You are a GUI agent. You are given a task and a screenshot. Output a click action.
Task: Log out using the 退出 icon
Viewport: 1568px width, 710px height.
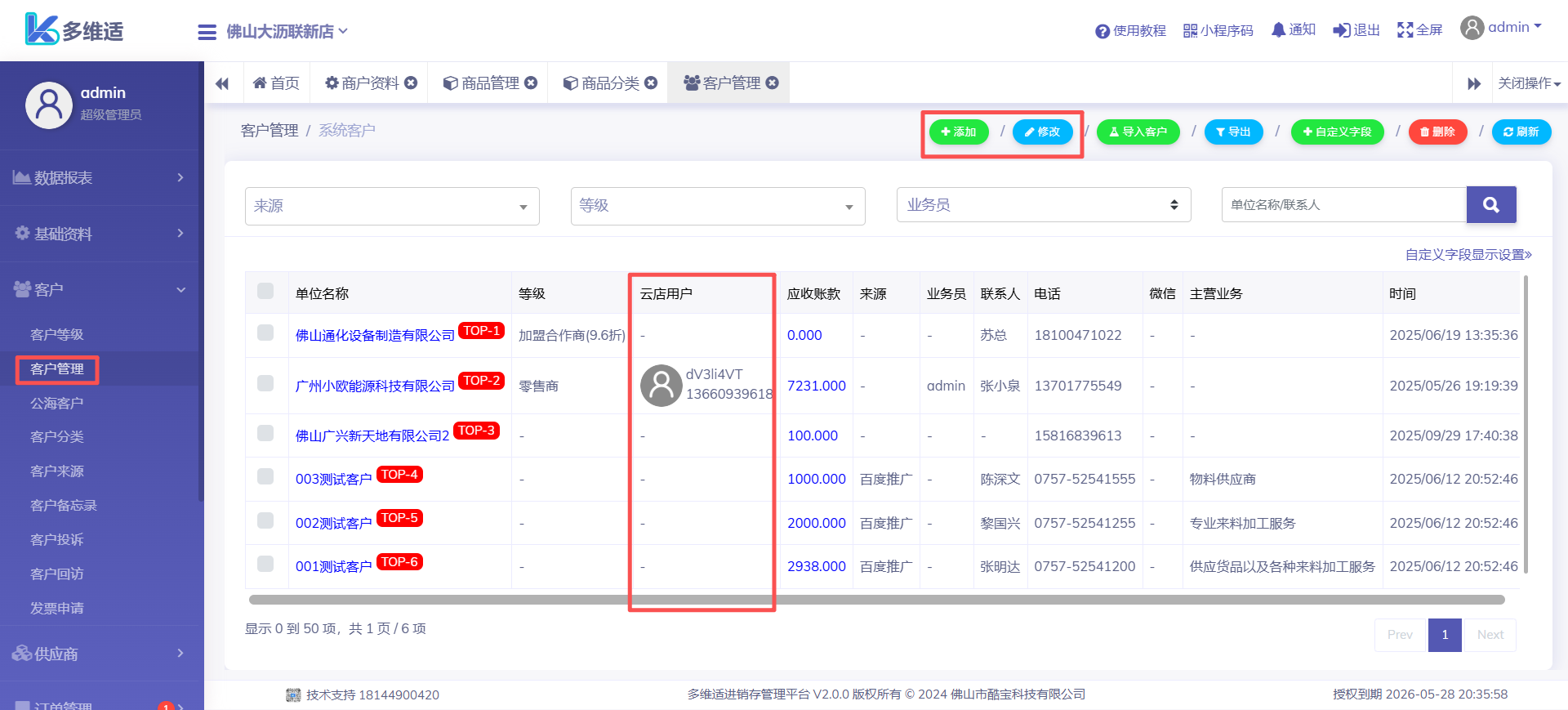[1341, 30]
